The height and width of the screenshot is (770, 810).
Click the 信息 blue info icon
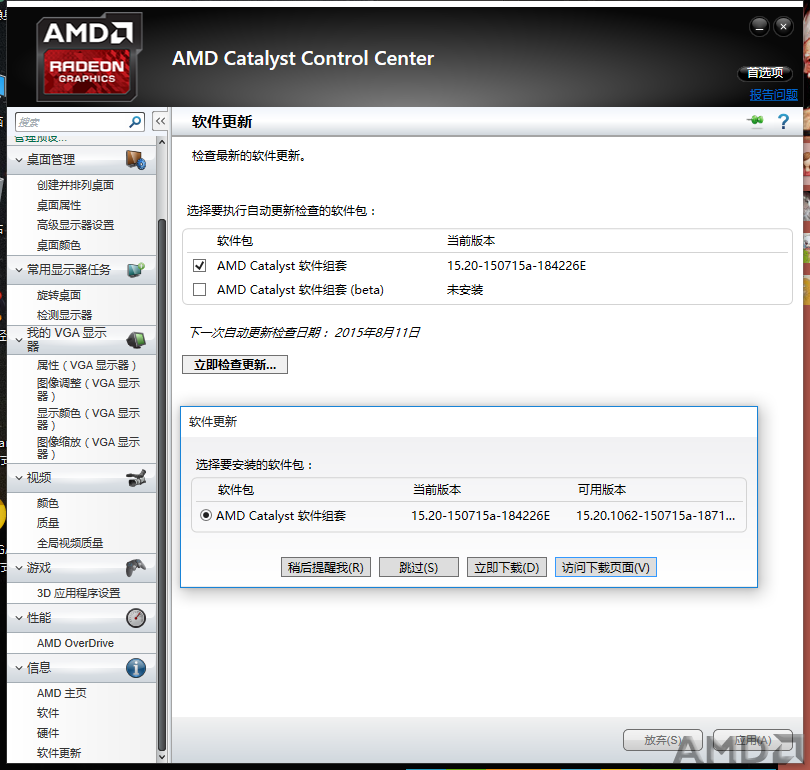tap(136, 668)
